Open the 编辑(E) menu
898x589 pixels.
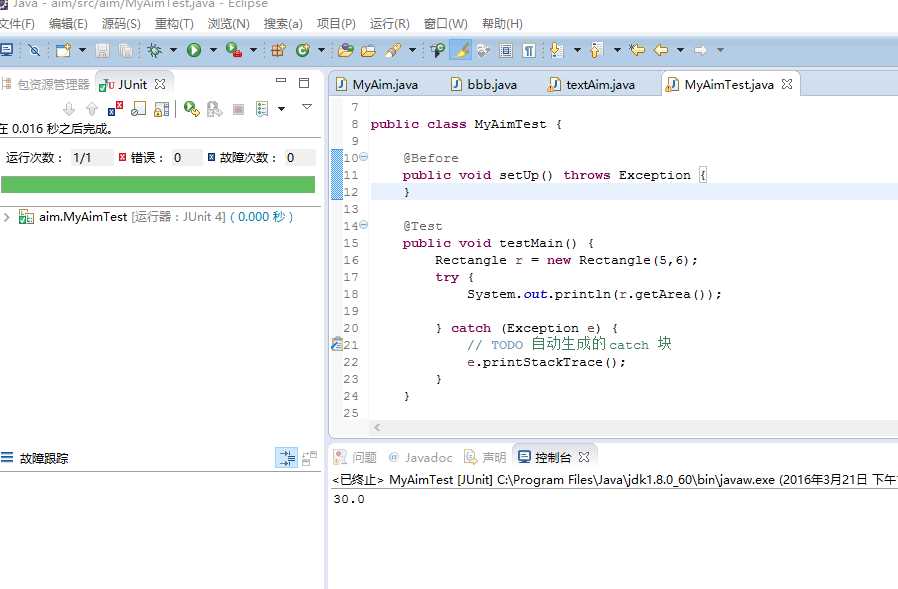[x=68, y=23]
